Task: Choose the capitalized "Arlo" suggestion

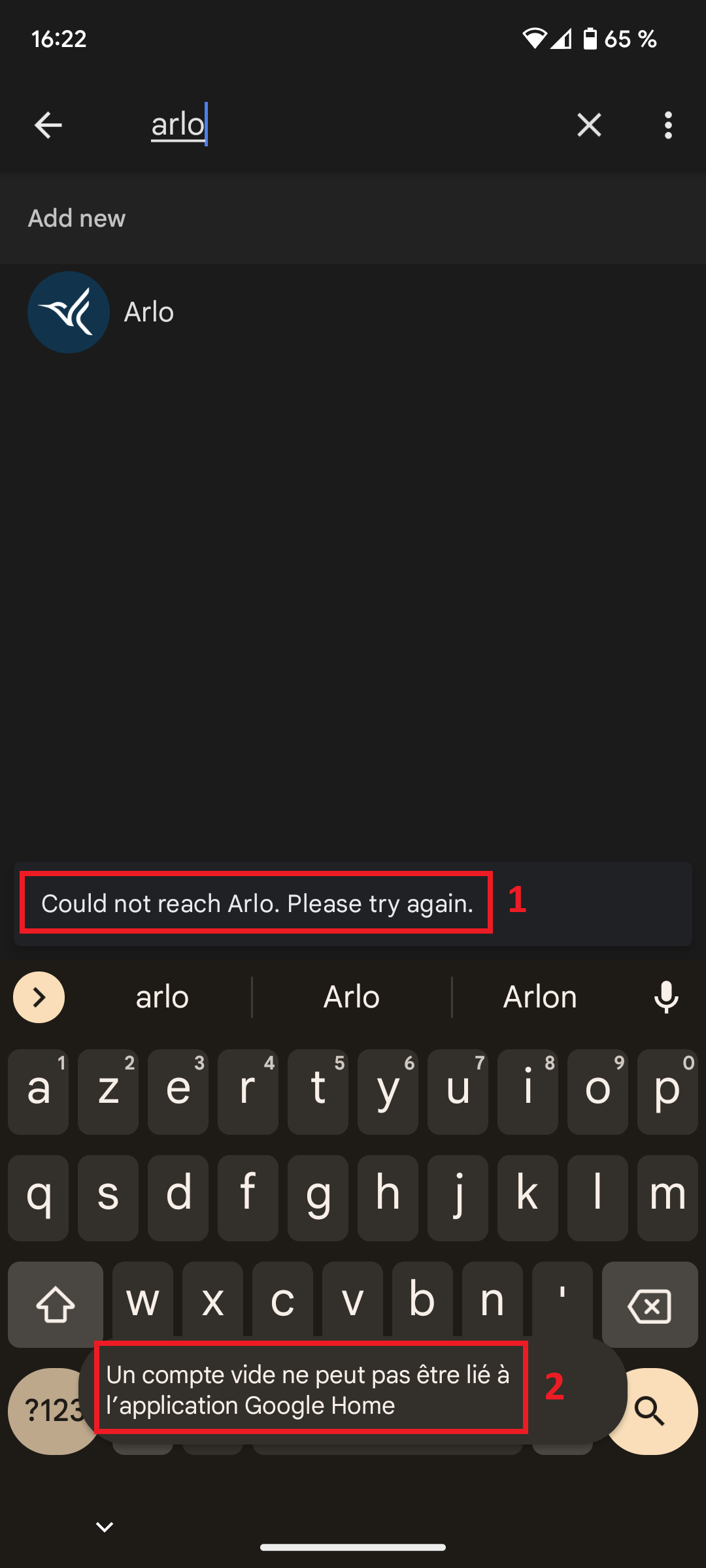Action: coord(352,997)
